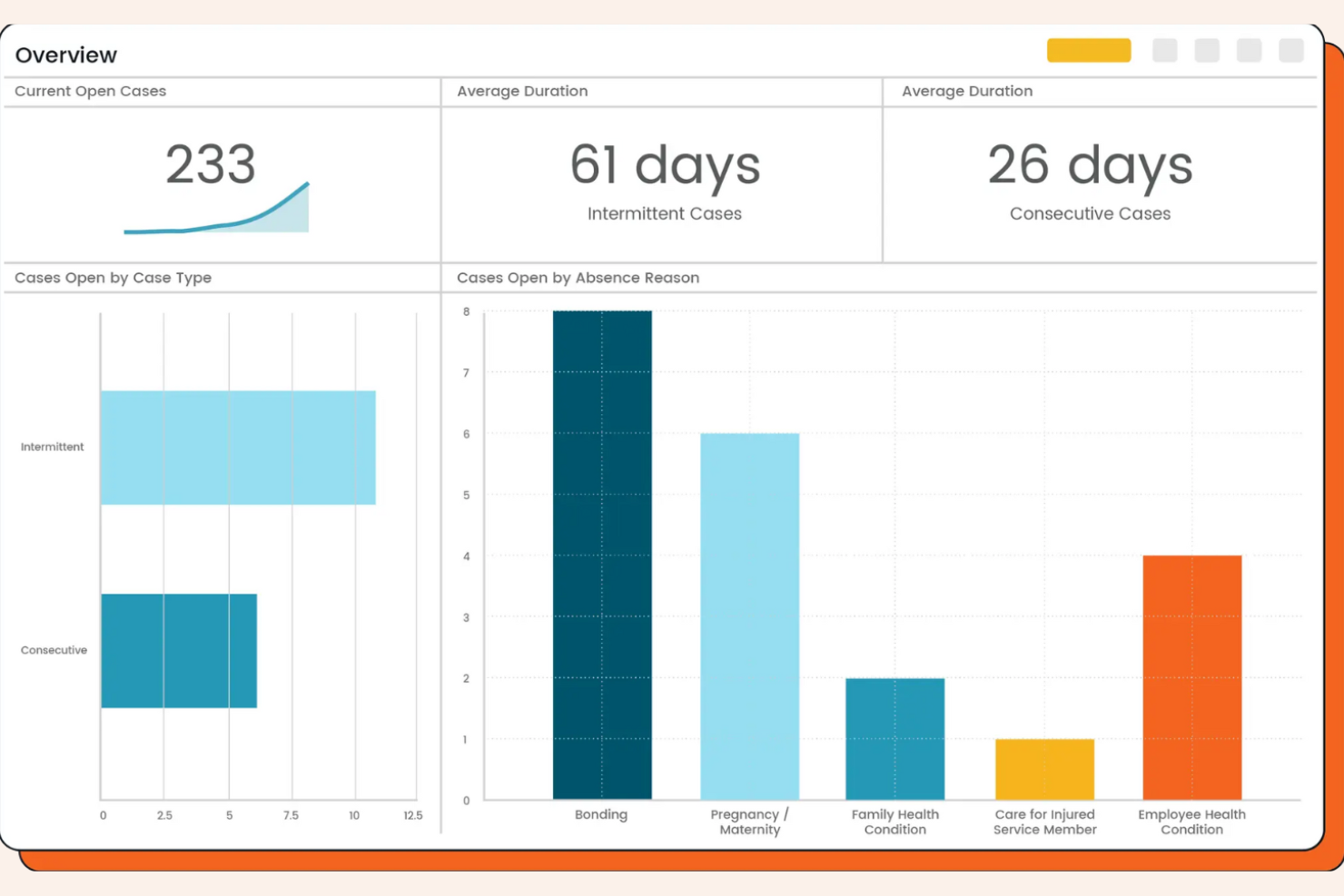Click the first gray toolbar icon

coord(1165,50)
